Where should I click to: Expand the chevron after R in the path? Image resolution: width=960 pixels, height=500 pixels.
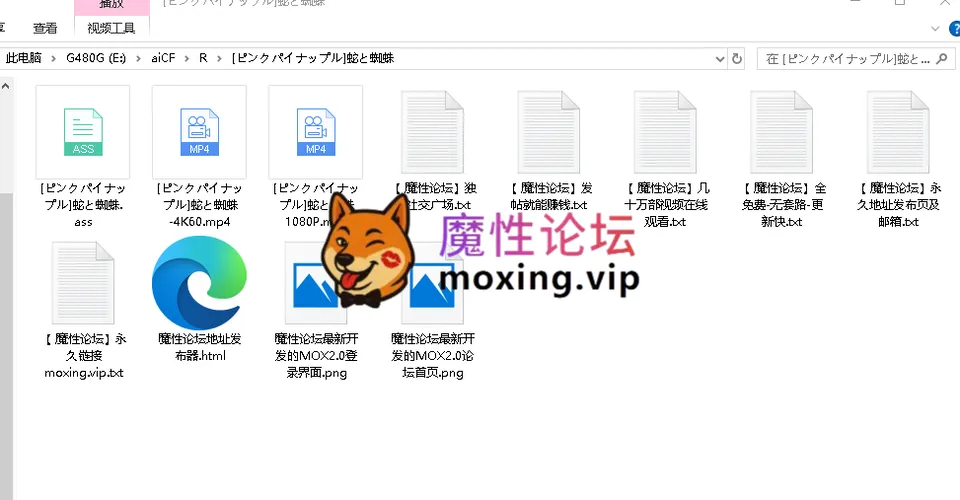tap(219, 58)
